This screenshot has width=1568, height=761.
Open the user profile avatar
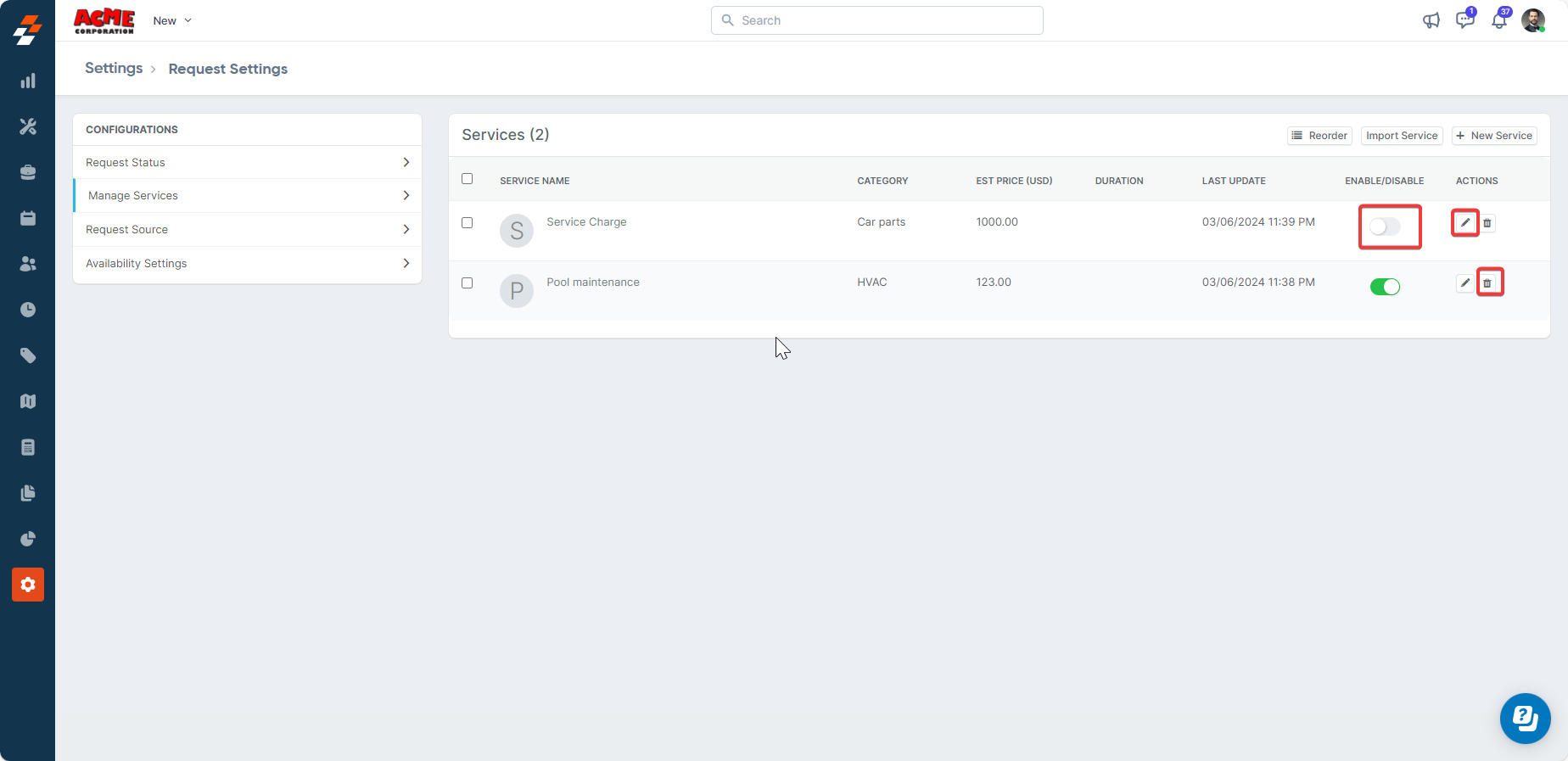1533,20
